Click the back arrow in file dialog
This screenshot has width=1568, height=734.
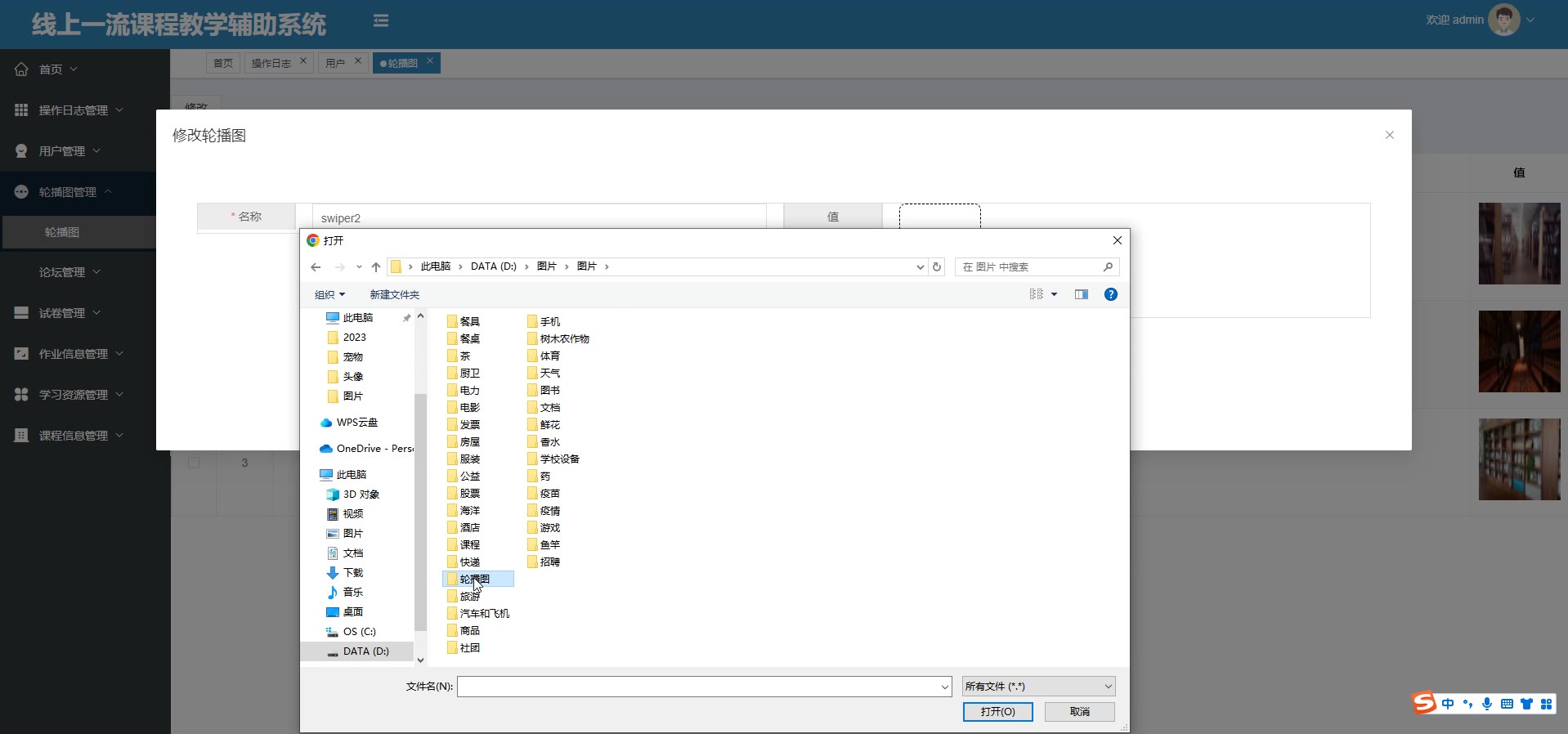pos(316,267)
